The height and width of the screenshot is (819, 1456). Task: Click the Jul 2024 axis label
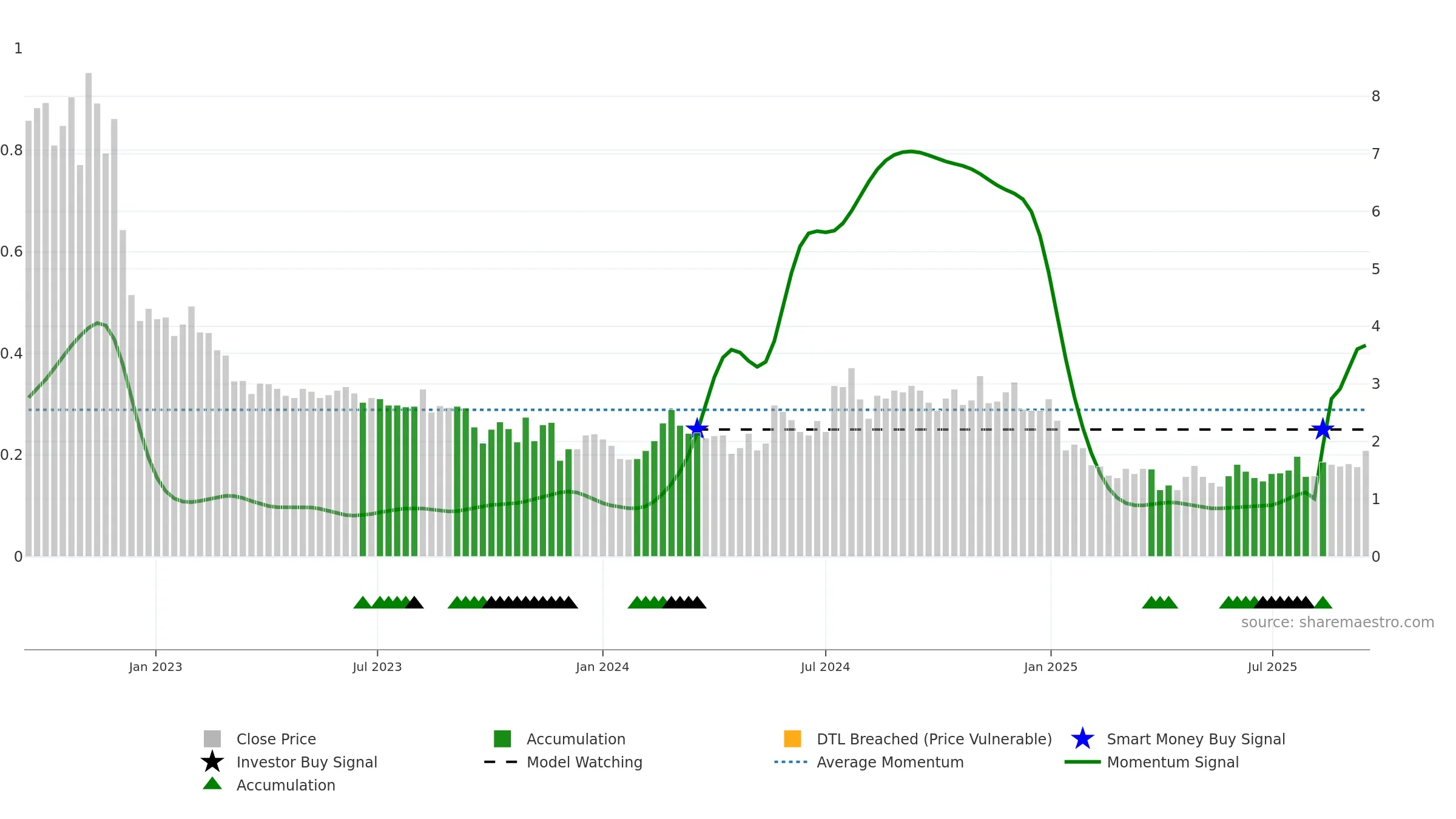click(825, 667)
